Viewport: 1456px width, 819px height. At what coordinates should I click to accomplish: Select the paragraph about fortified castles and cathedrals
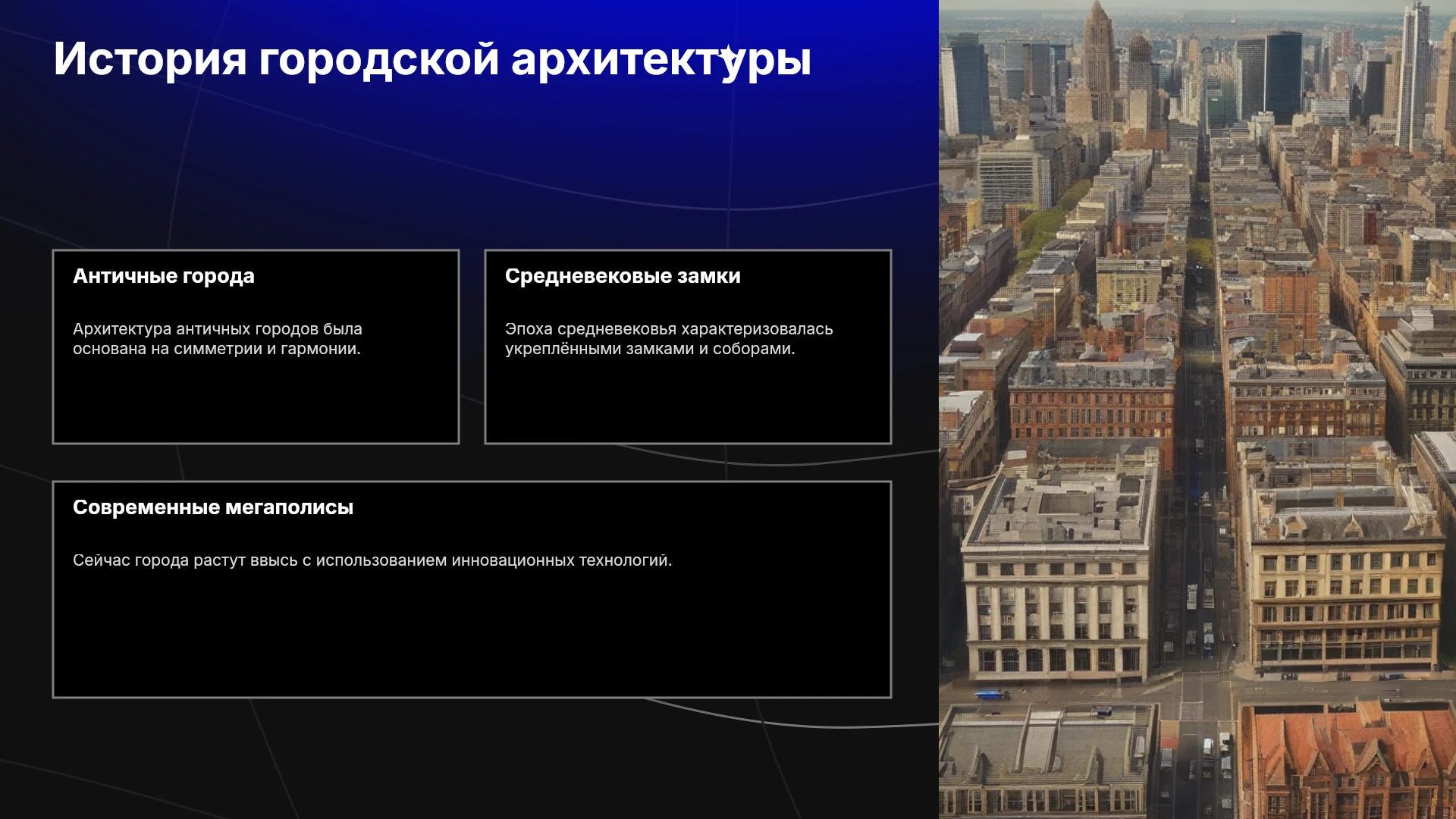pyautogui.click(x=669, y=339)
